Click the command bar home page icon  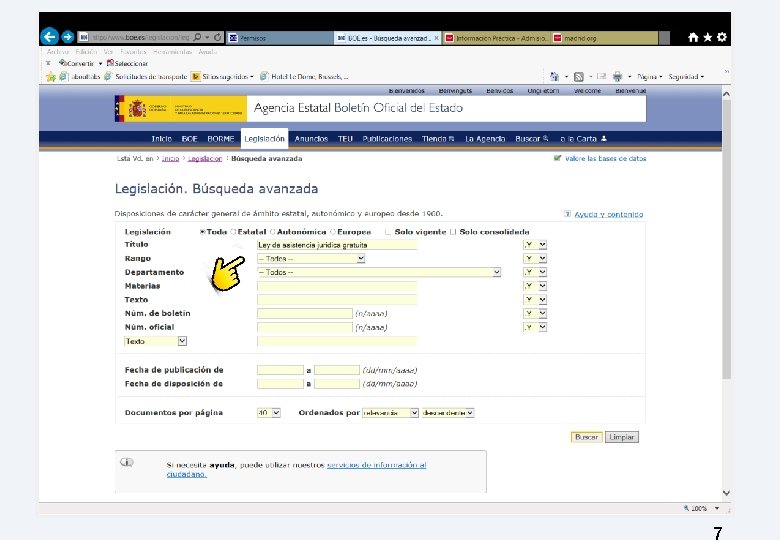click(555, 77)
